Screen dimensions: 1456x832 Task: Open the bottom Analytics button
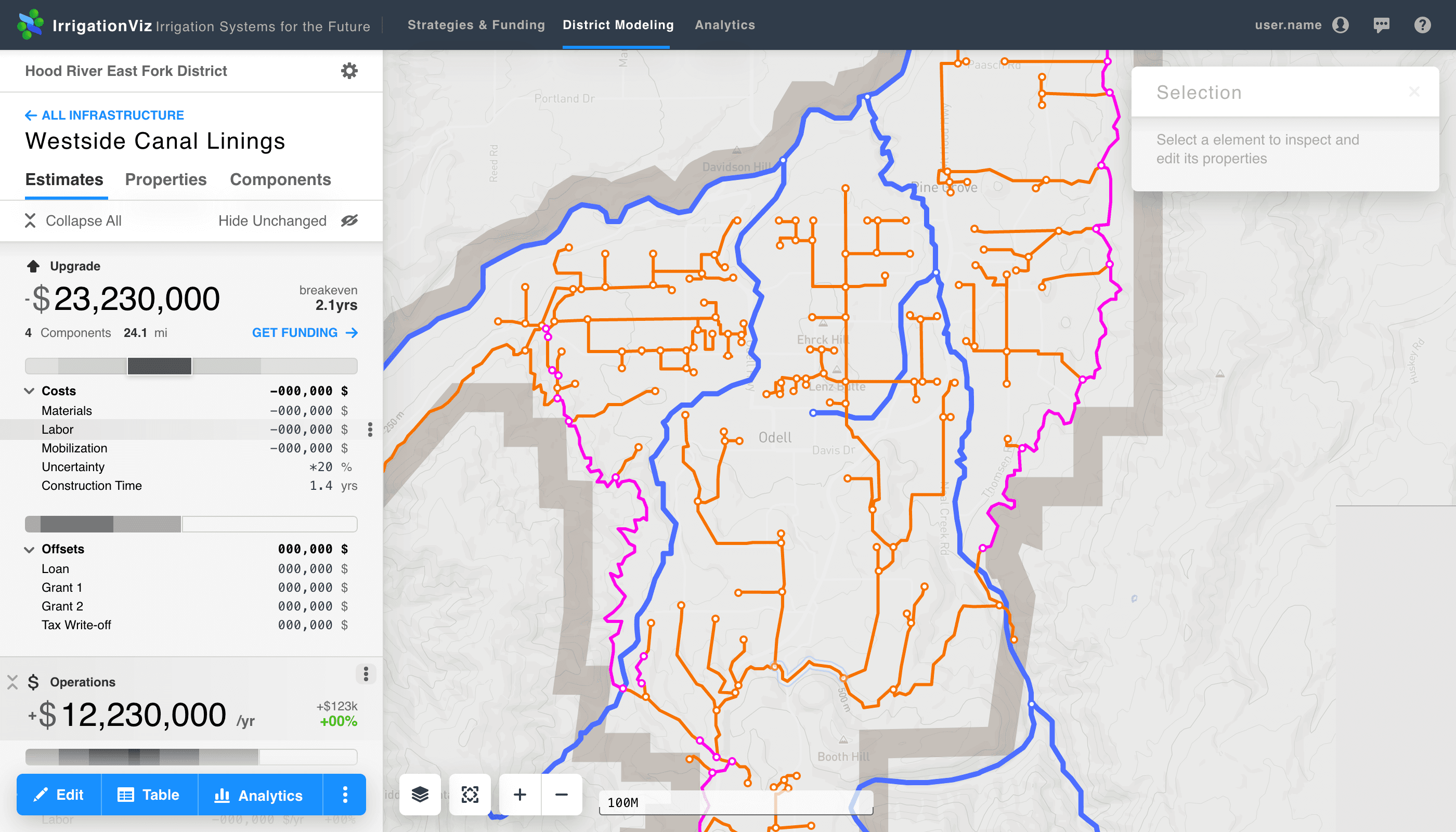click(x=260, y=795)
